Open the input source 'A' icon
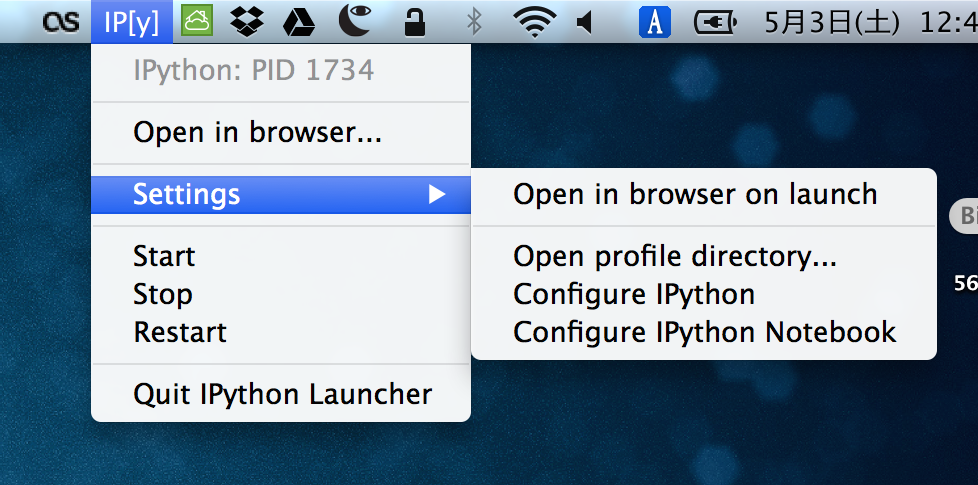This screenshot has height=485, width=978. [x=655, y=22]
